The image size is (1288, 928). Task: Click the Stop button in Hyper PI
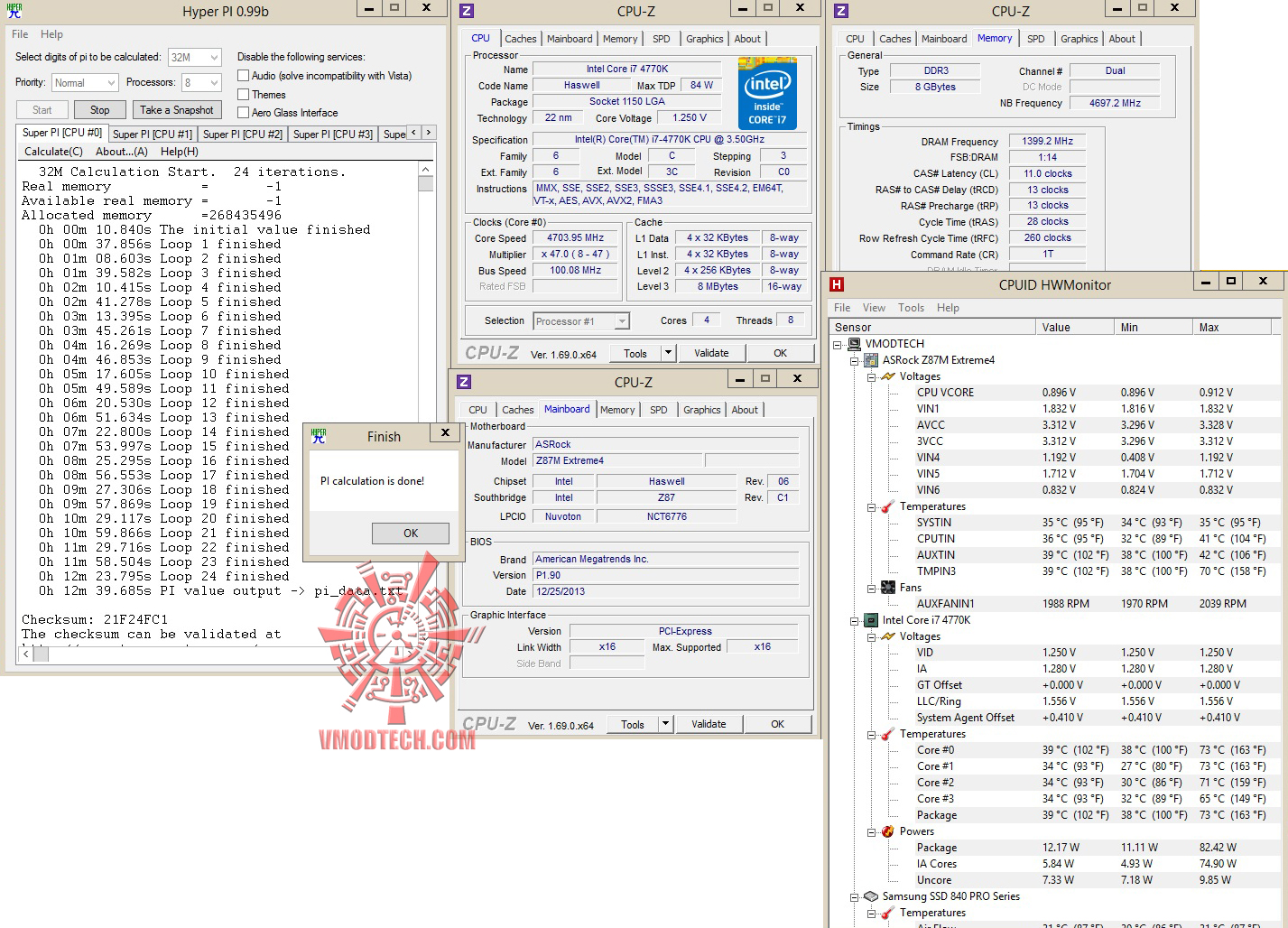click(100, 110)
